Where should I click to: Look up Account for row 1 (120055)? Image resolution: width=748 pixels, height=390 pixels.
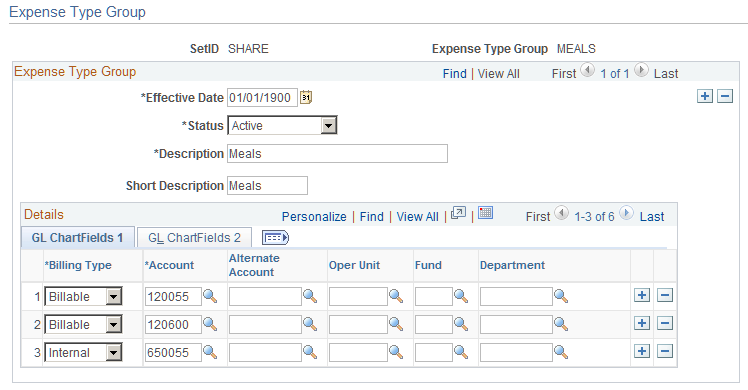coord(210,296)
